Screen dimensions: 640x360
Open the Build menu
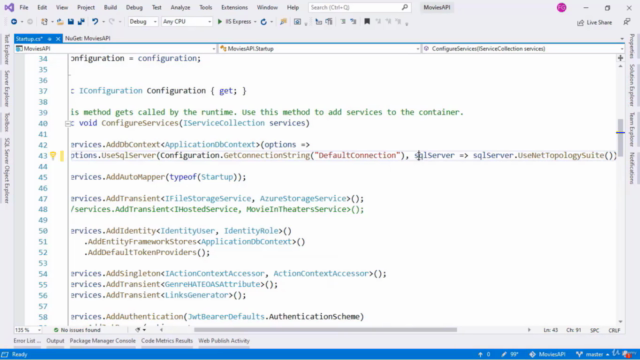pyautogui.click(x=110, y=7)
